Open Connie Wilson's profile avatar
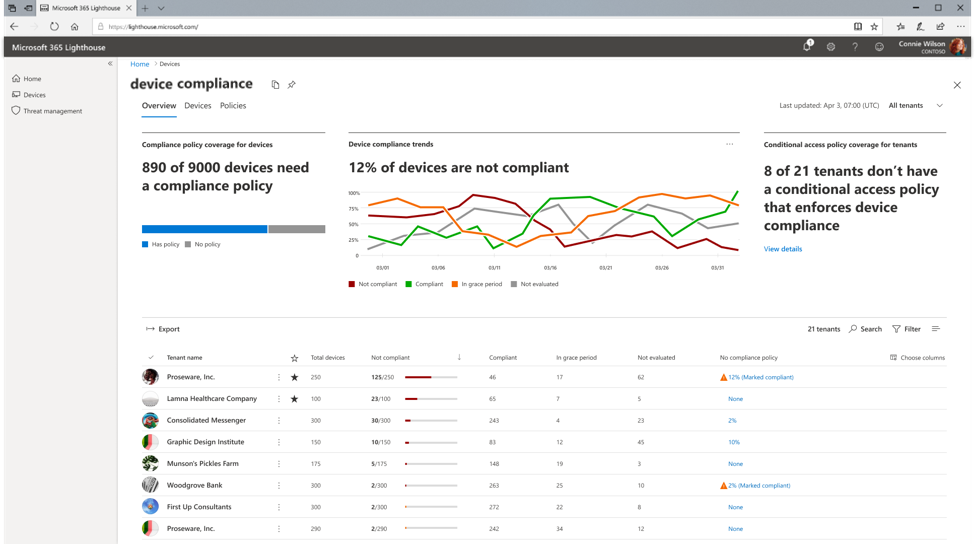 coord(958,47)
